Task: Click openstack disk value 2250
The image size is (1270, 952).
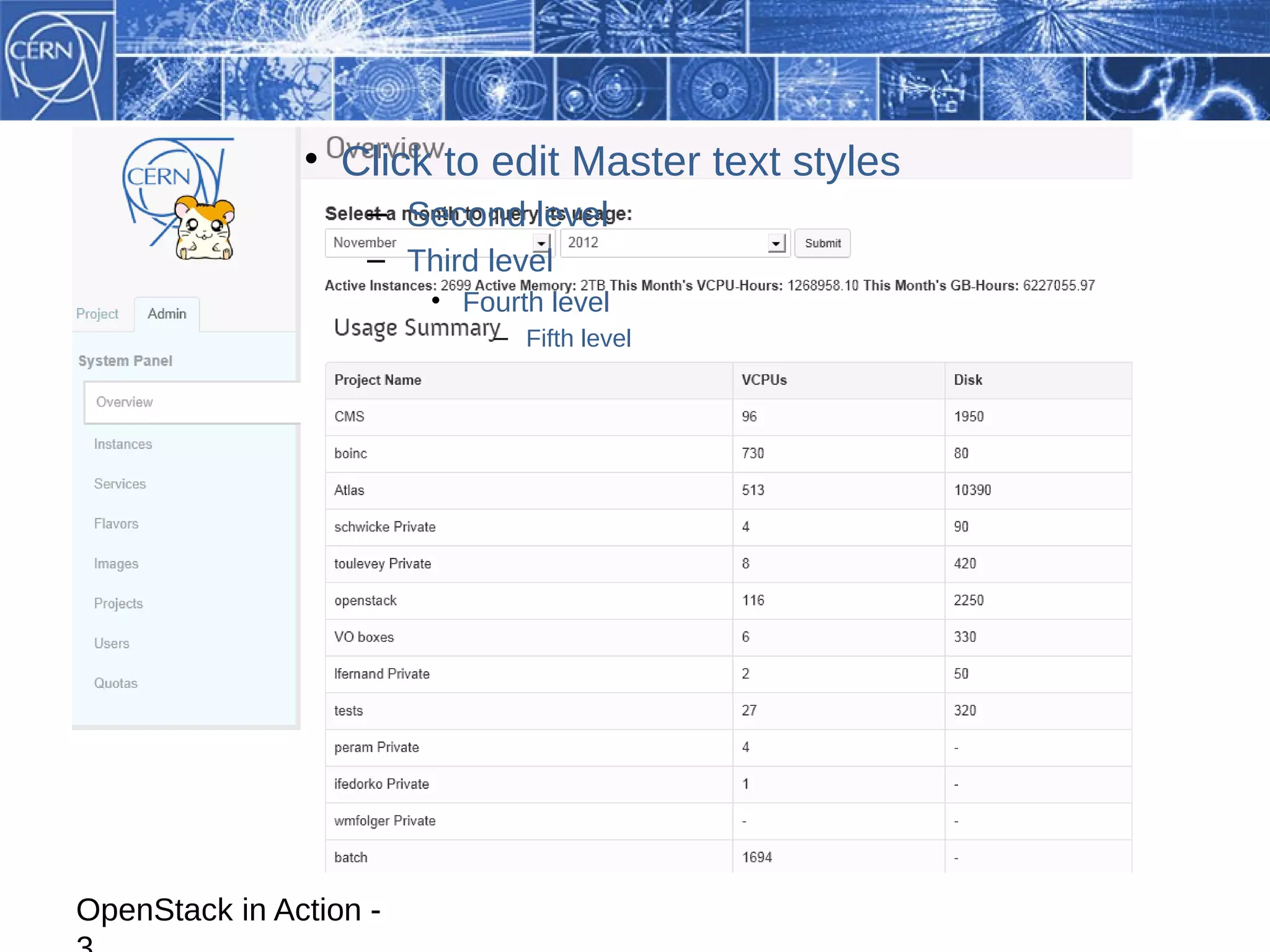Action: 969,601
